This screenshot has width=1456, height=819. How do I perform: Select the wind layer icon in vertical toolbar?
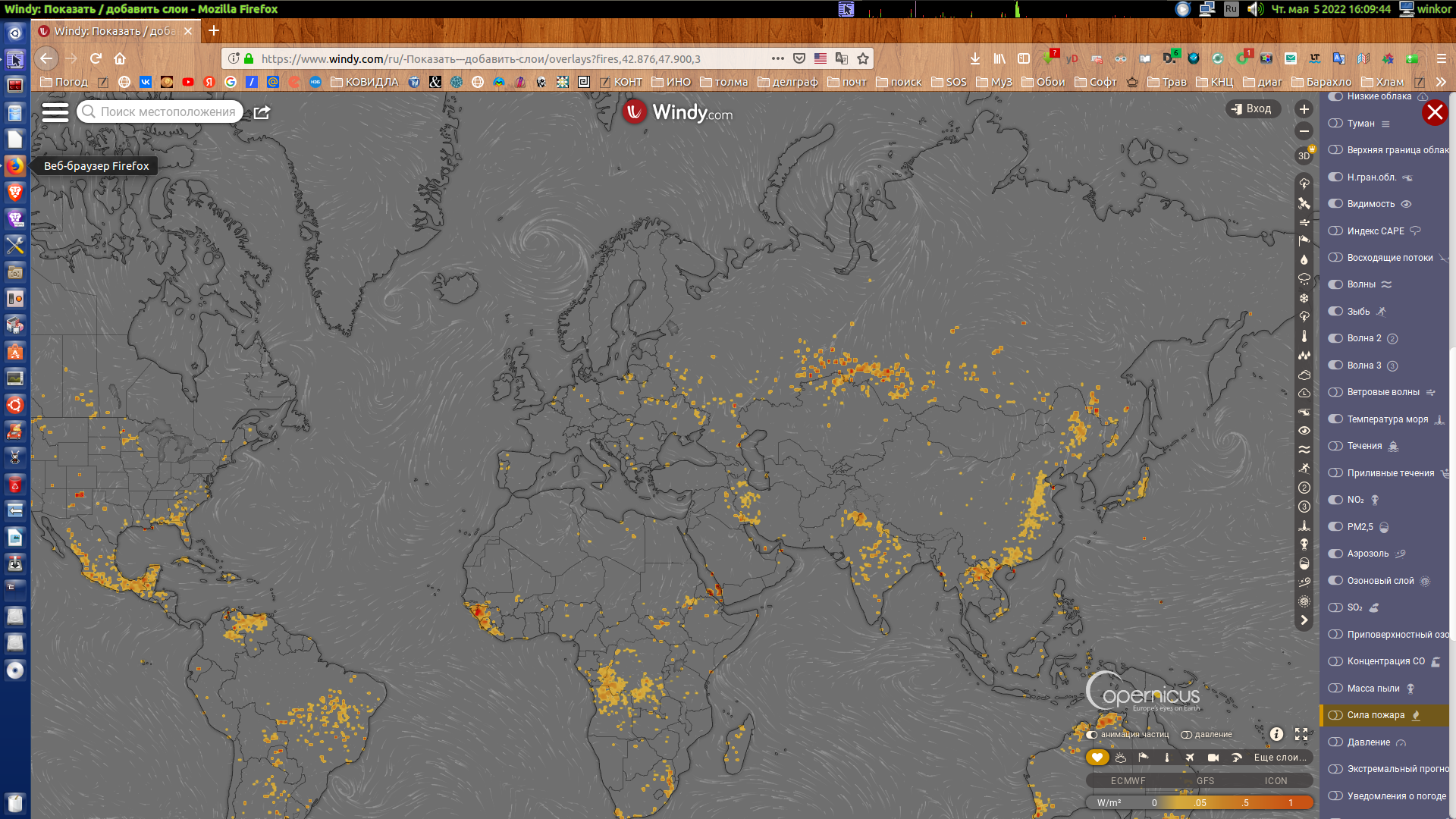1304,222
